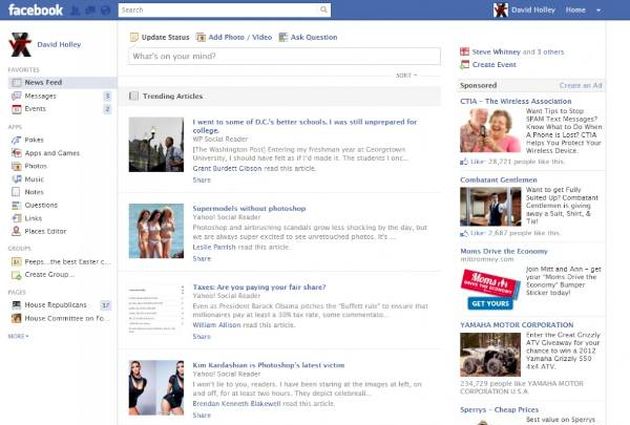Open CTIA - The Wireless Association ad
This screenshot has width=630, height=425.
coord(516,101)
